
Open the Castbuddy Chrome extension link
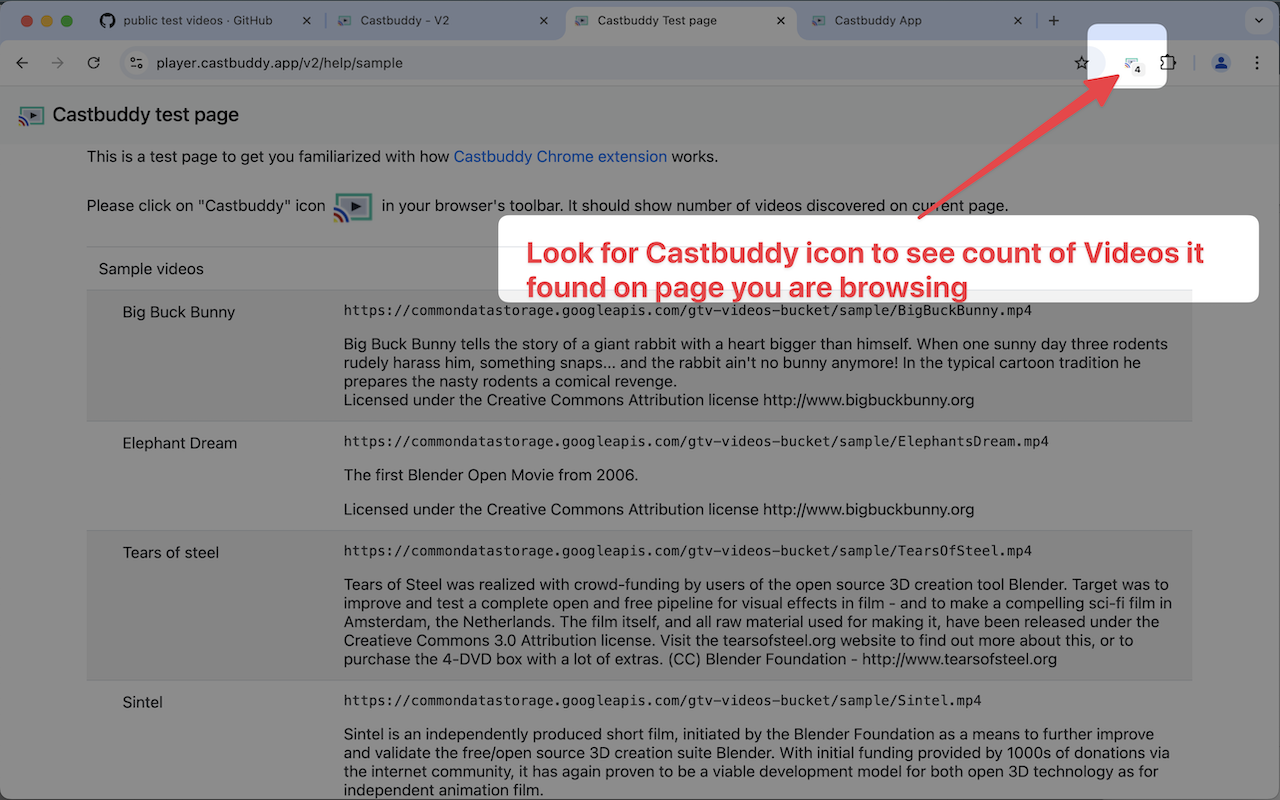pos(560,157)
